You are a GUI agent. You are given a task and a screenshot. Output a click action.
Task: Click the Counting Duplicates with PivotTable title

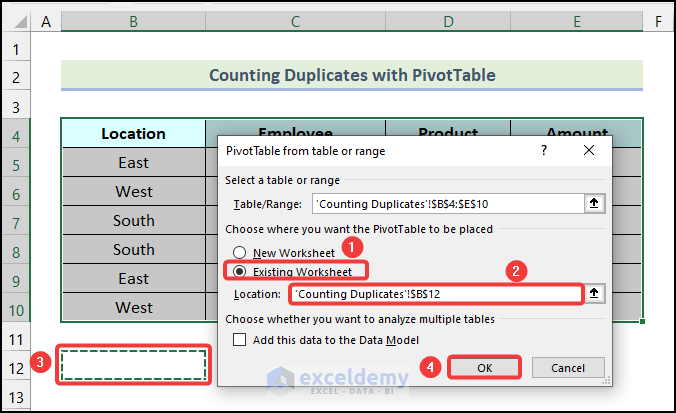(352, 75)
